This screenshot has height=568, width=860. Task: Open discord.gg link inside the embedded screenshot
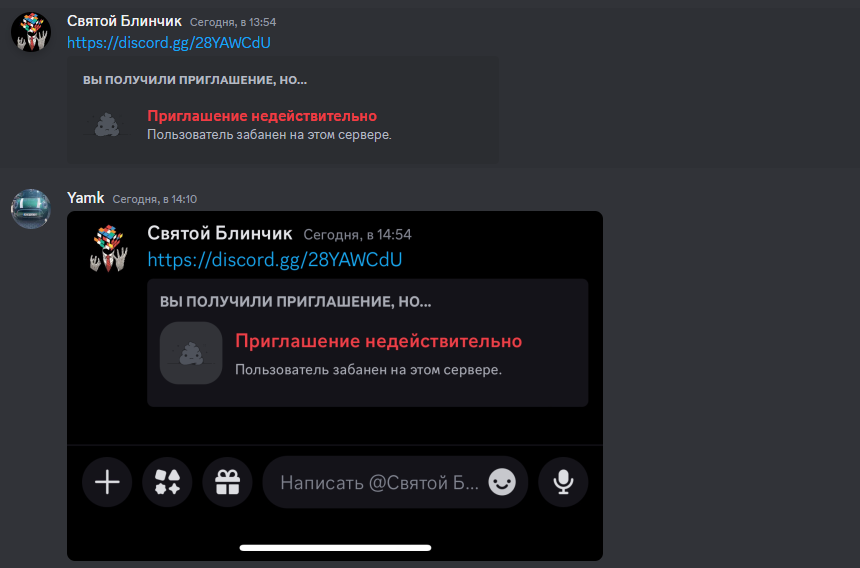click(x=275, y=259)
